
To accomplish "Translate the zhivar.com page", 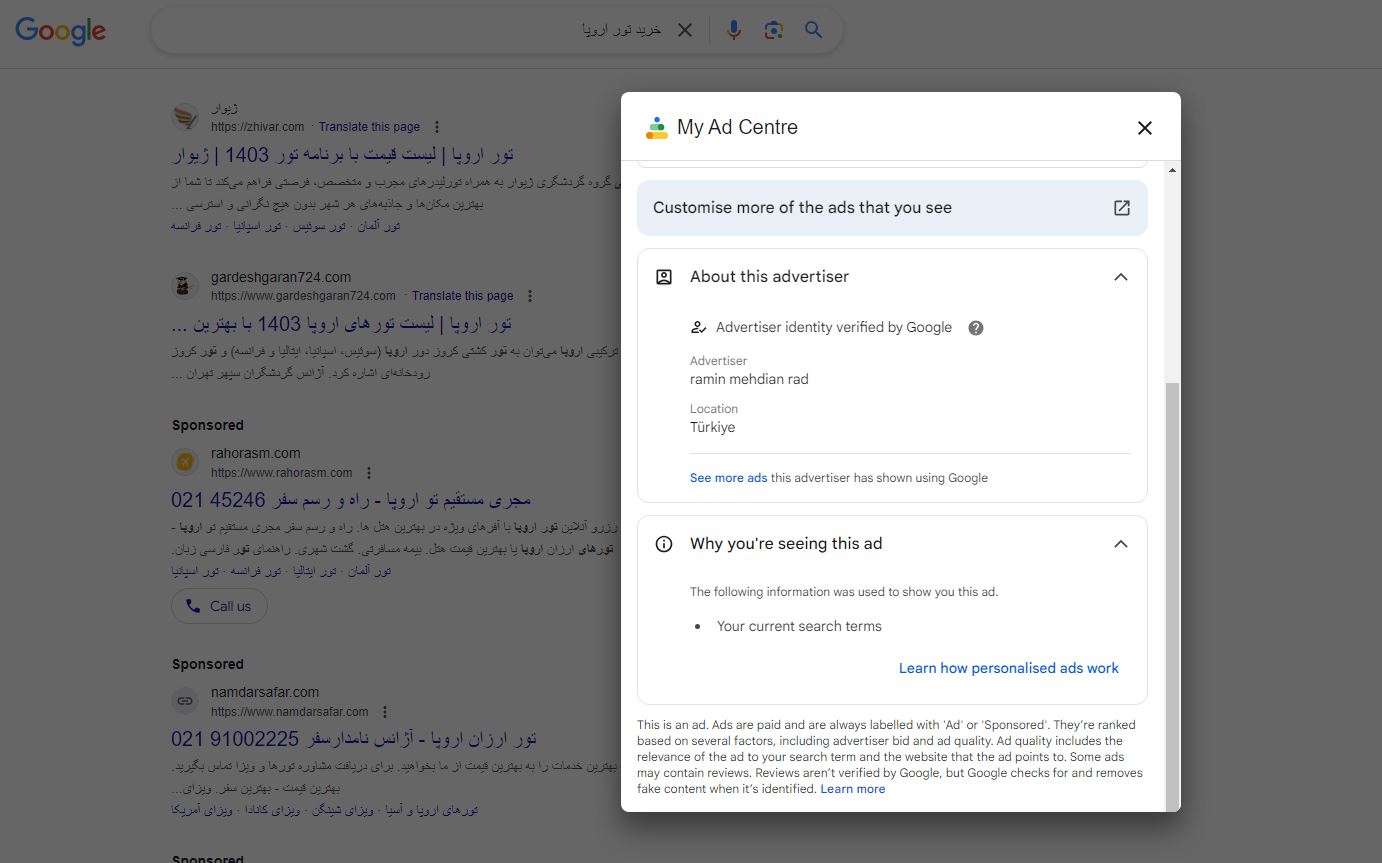I will click(369, 127).
